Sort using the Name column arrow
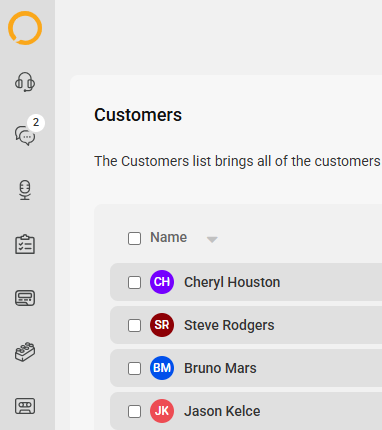Image resolution: width=382 pixels, height=430 pixels. pyautogui.click(x=212, y=239)
